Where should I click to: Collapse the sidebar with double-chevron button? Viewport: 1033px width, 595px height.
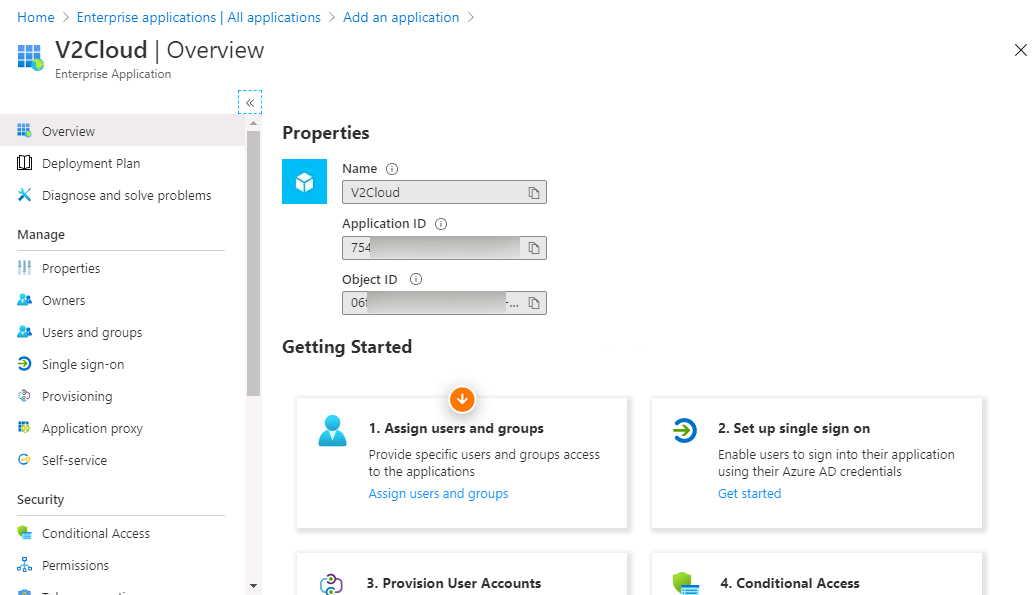[250, 102]
